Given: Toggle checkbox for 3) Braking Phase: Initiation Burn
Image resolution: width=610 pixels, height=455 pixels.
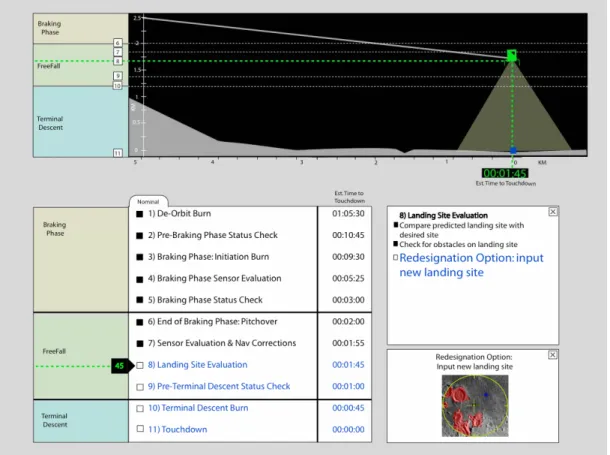Looking at the screenshot, I should click(x=140, y=257).
